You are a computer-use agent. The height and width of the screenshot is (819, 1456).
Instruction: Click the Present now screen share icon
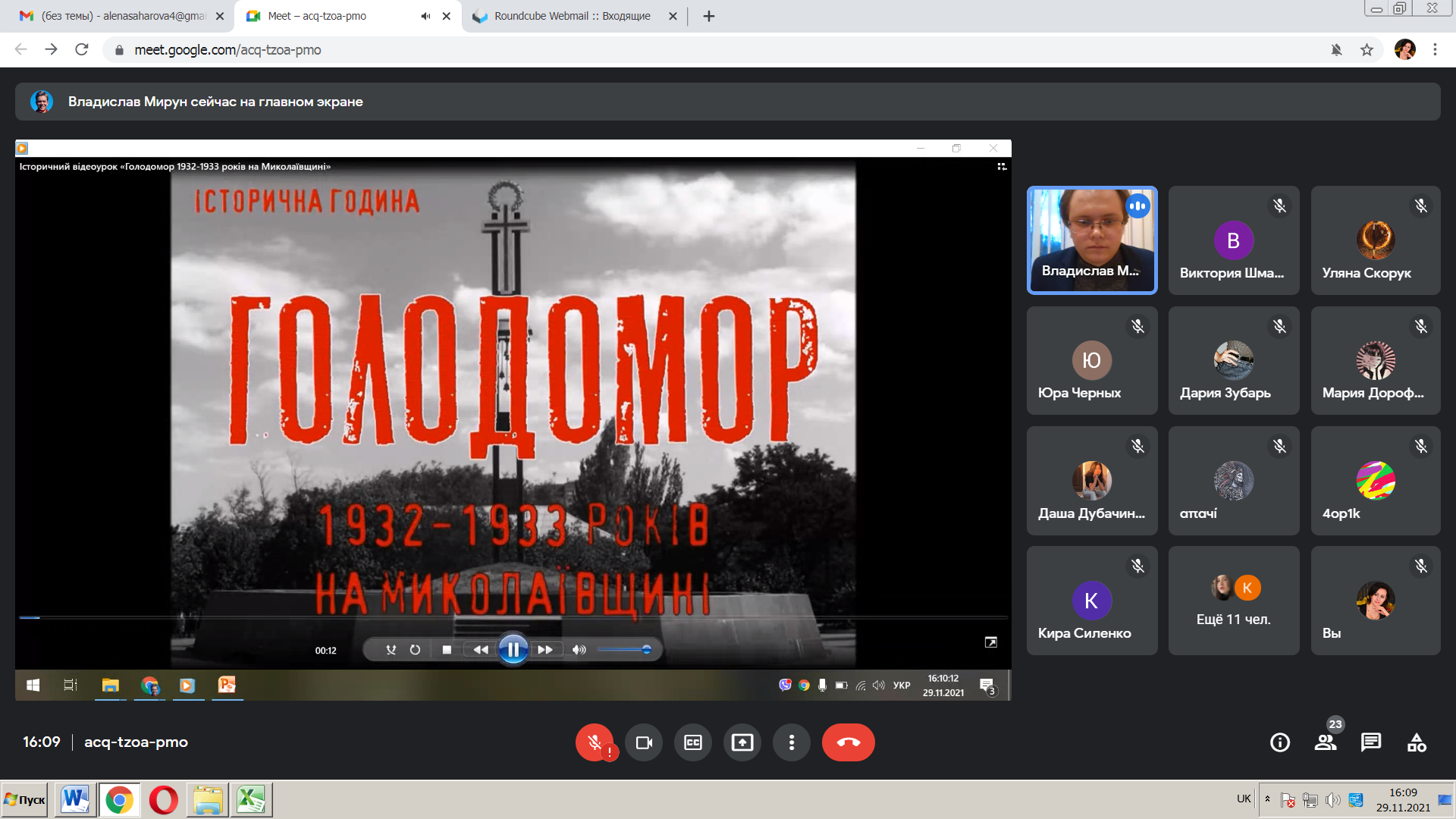click(742, 742)
